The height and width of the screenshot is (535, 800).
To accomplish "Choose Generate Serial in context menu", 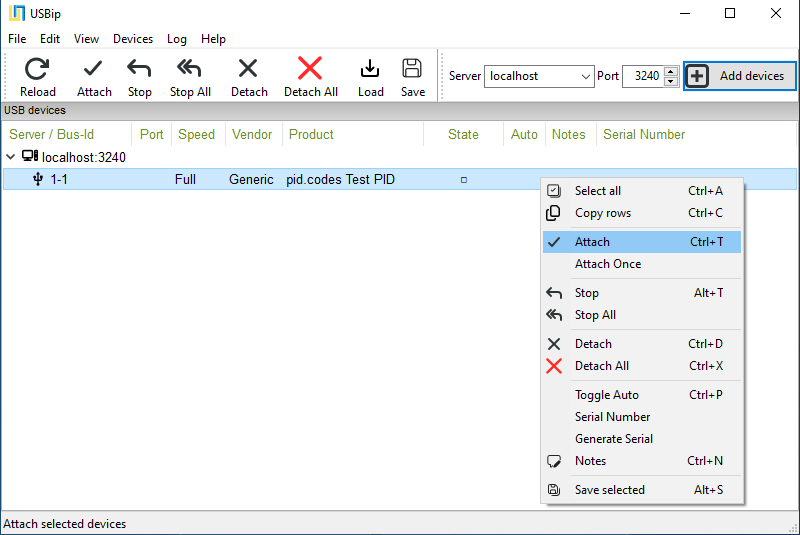I will coord(642,439).
